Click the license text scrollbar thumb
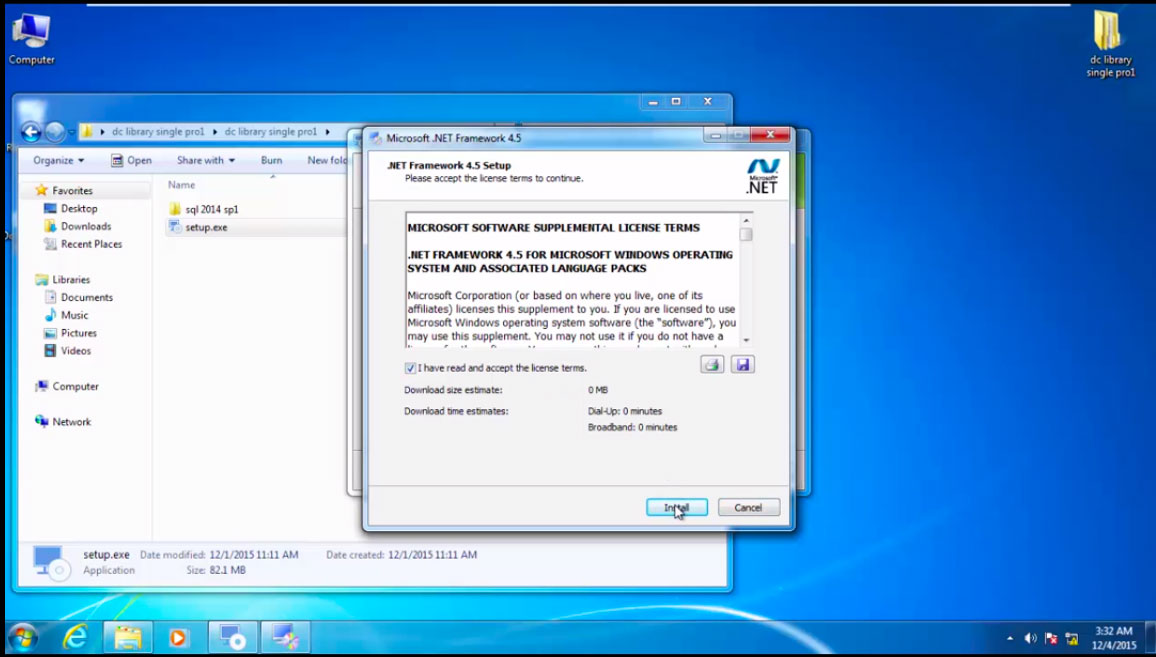The width and height of the screenshot is (1156, 657). click(746, 234)
